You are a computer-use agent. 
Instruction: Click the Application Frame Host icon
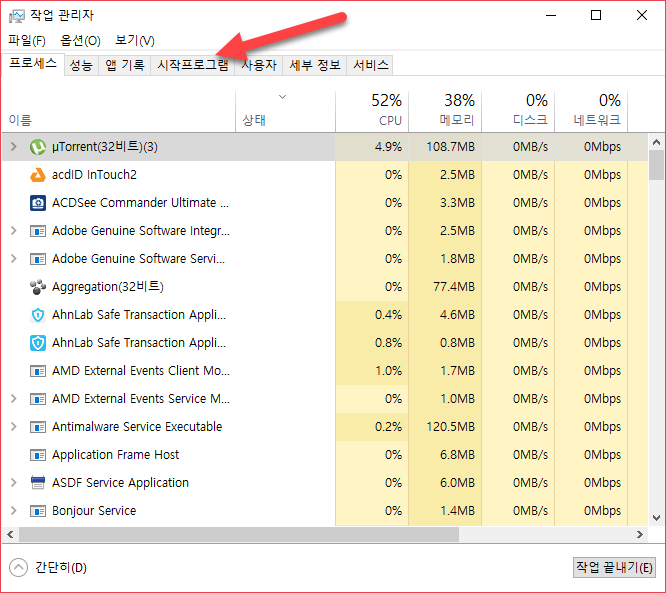click(38, 455)
